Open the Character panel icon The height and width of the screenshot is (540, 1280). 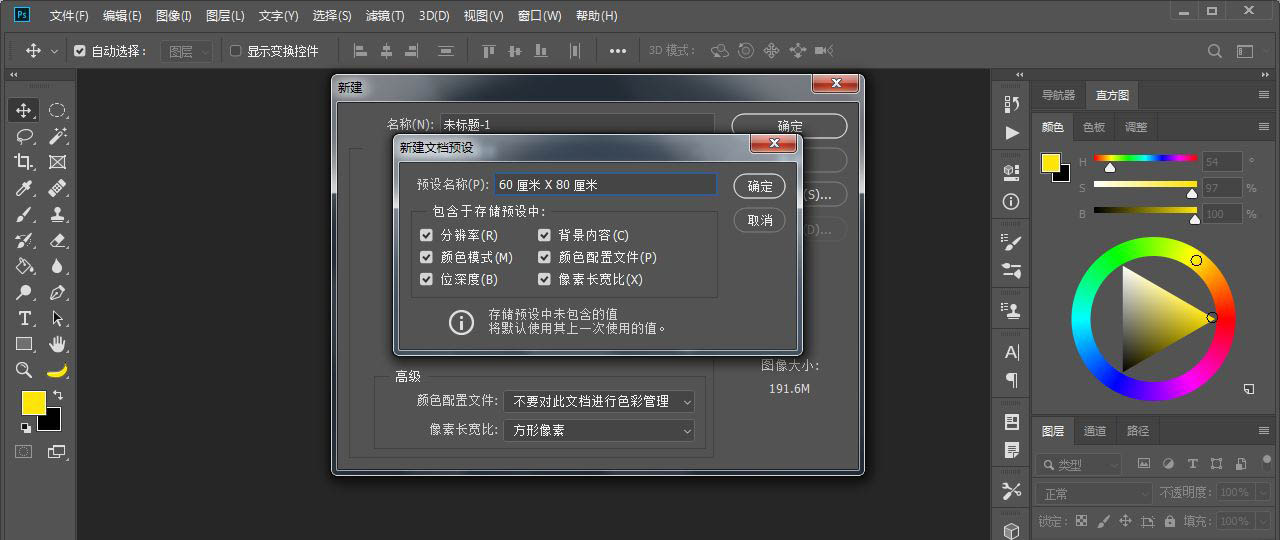(x=1012, y=352)
